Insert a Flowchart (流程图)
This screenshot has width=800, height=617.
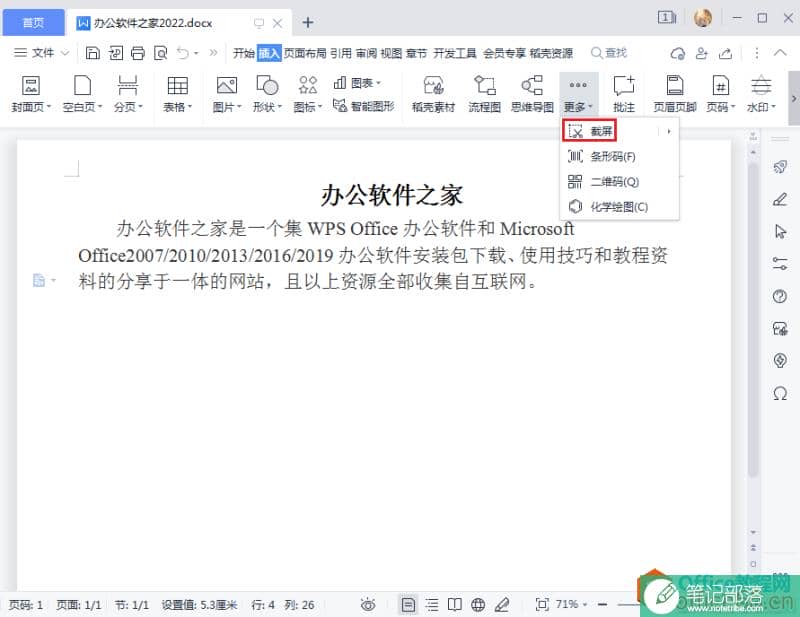[485, 93]
